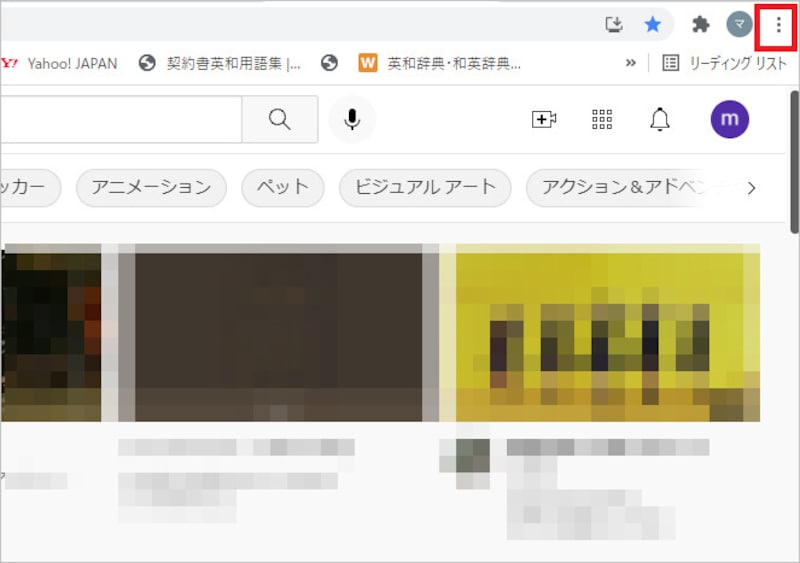Viewport: 800px width, 563px height.
Task: Select the ペット category chip
Action: pos(282,187)
